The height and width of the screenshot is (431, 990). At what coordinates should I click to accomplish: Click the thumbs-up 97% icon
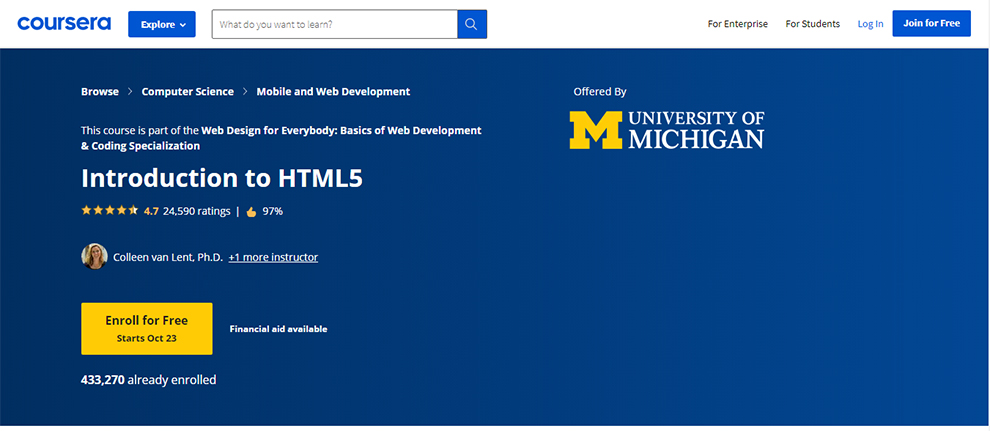pyautogui.click(x=251, y=212)
